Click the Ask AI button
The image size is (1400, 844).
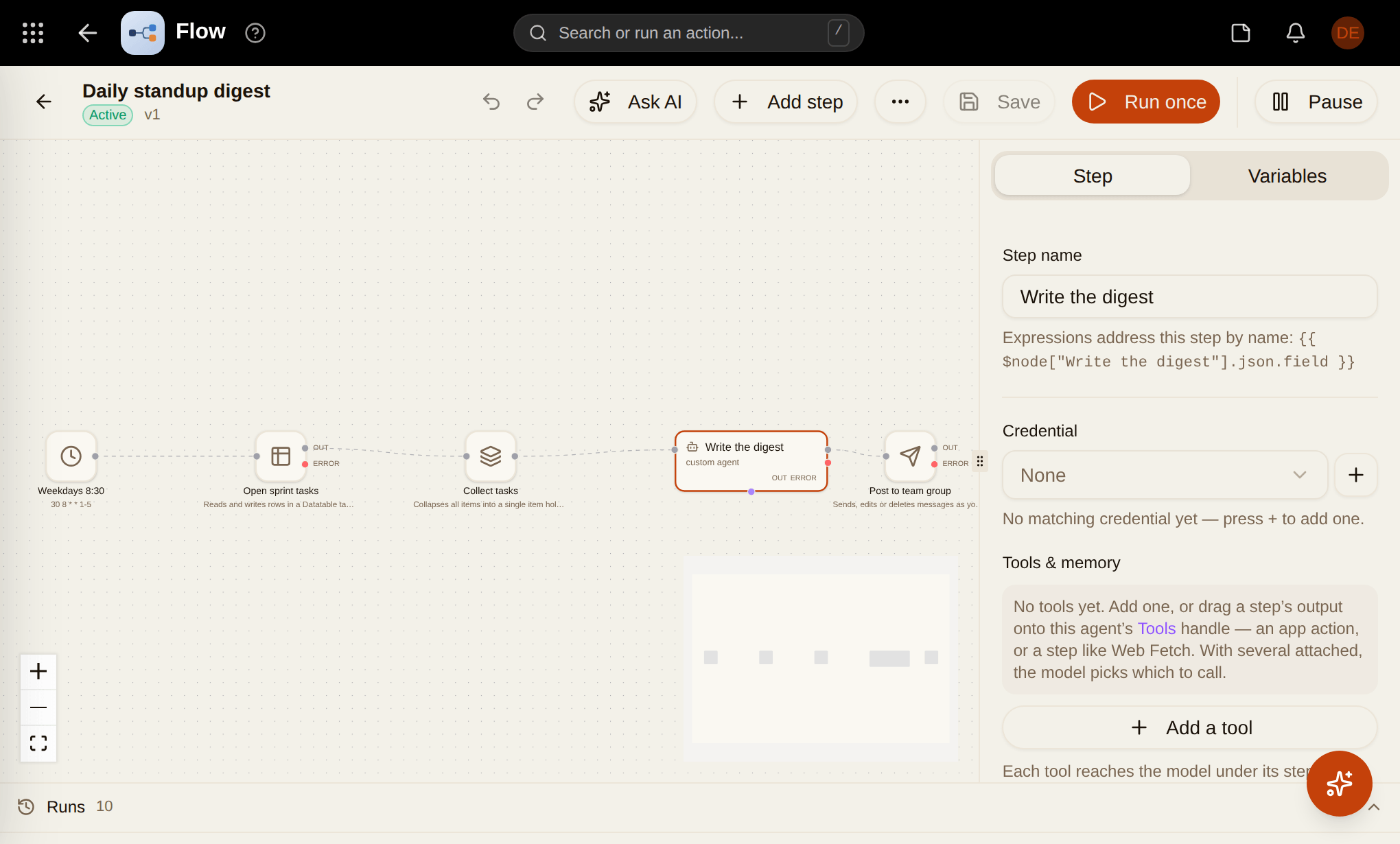coord(635,102)
